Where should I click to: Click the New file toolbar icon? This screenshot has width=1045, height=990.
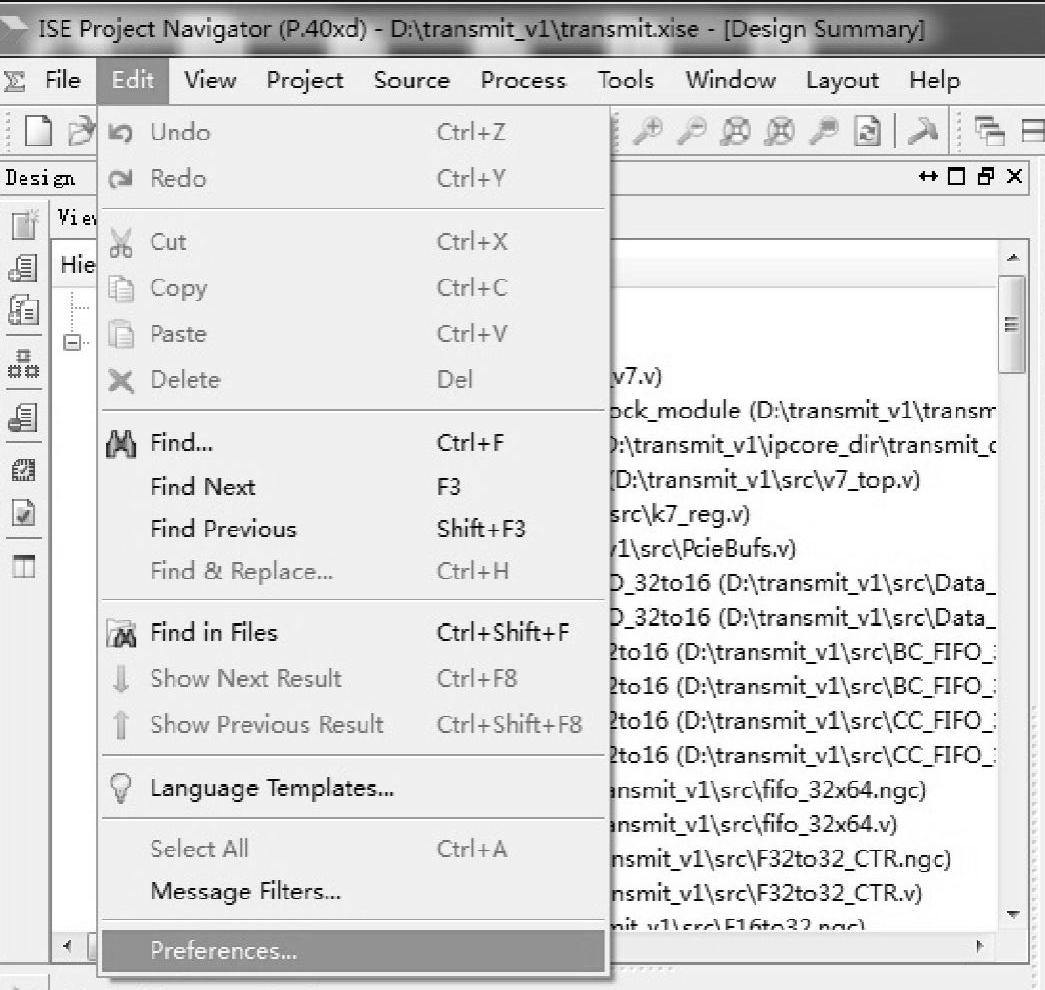[x=38, y=130]
